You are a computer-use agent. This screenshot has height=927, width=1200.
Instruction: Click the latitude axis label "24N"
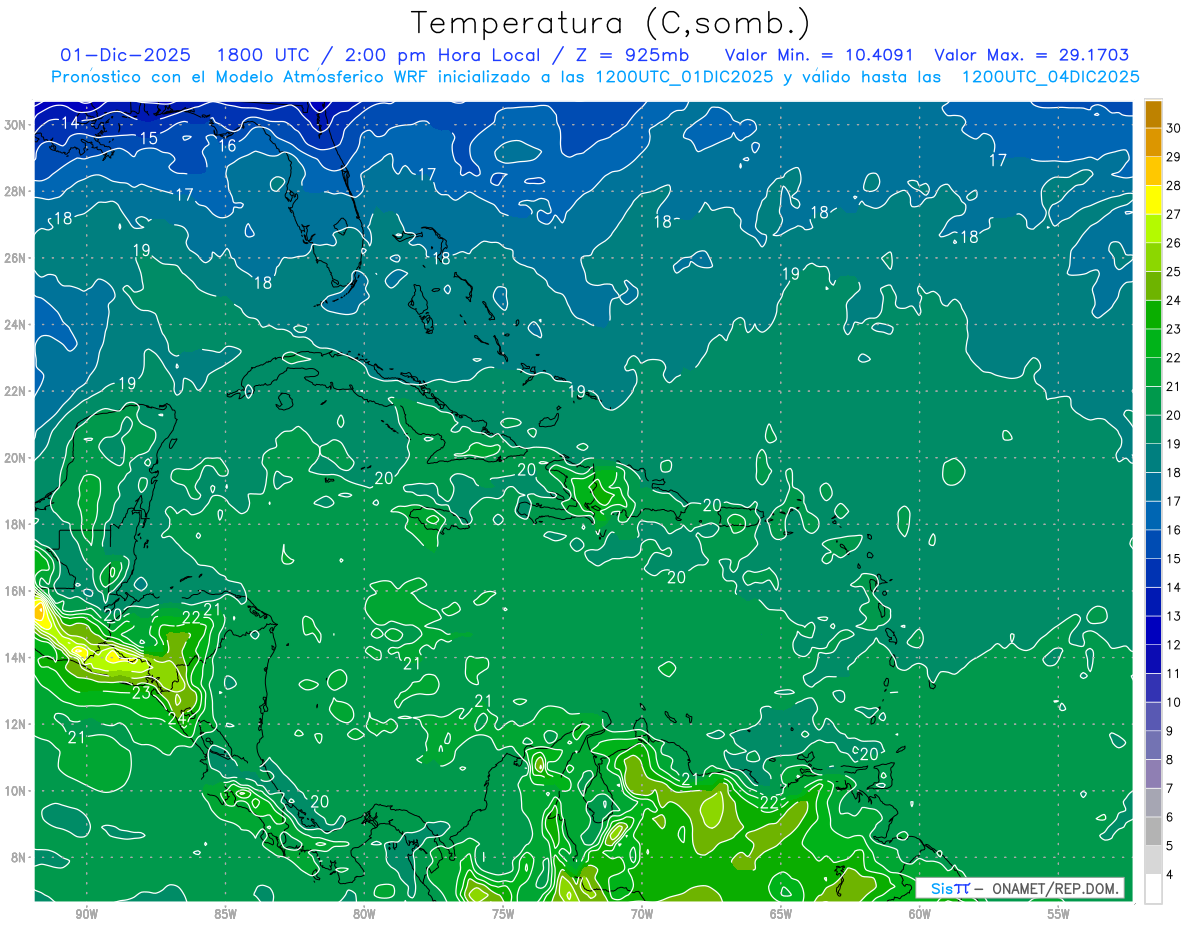[16, 325]
